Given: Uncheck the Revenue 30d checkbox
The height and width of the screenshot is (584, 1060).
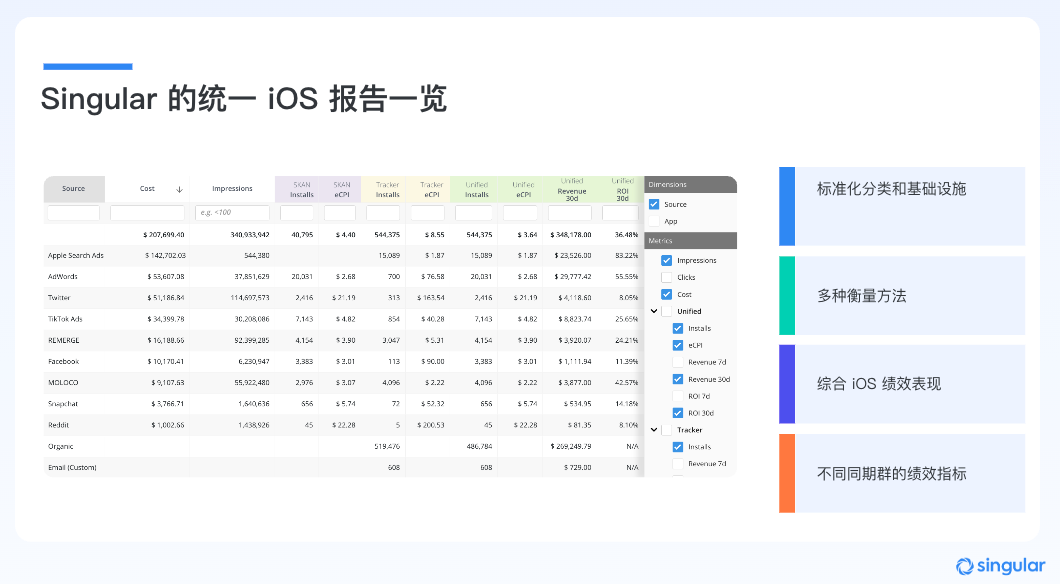Looking at the screenshot, I should pyautogui.click(x=677, y=379).
